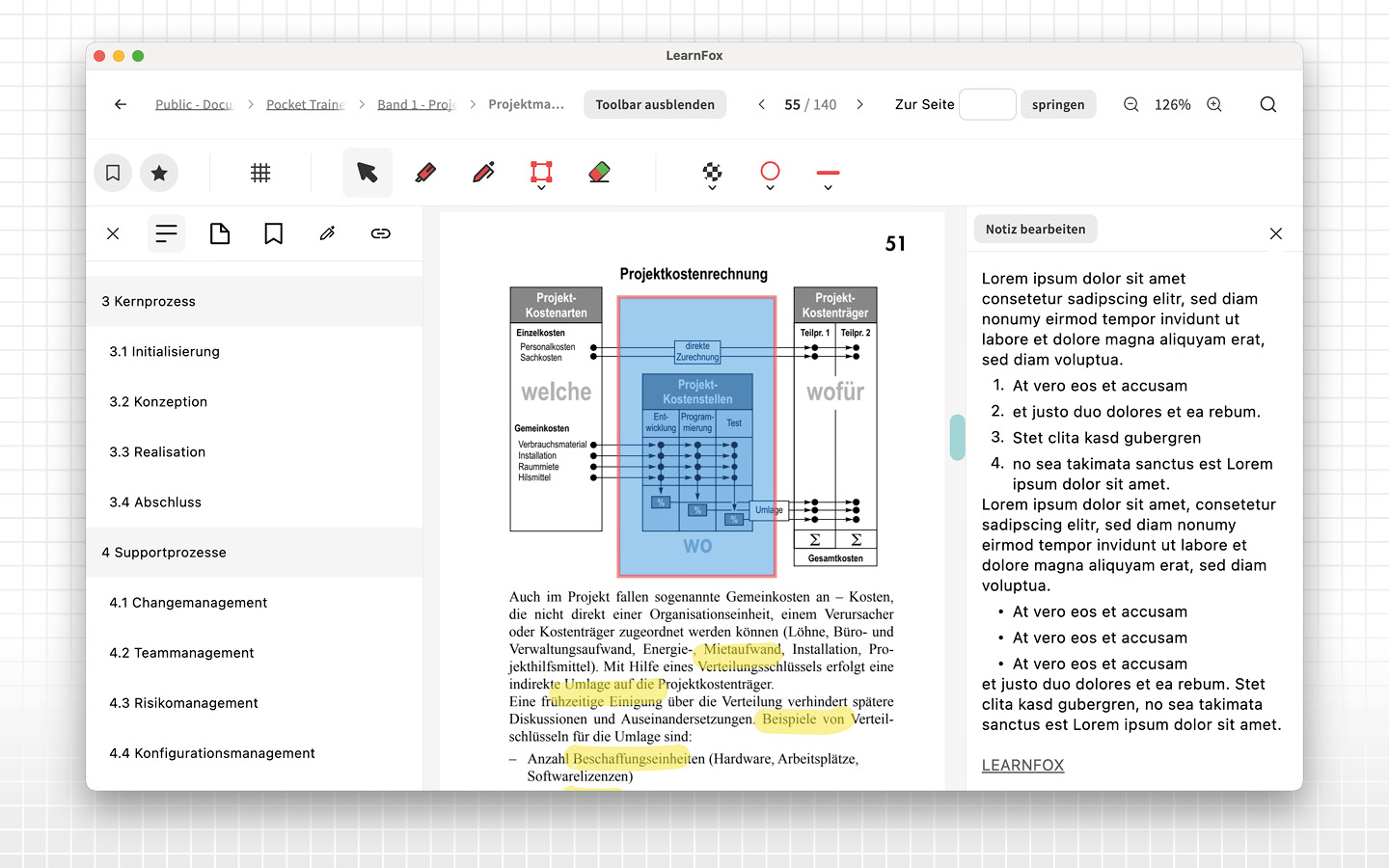
Task: Switch to the bookmarks tab in sidebar
Action: 274,233
